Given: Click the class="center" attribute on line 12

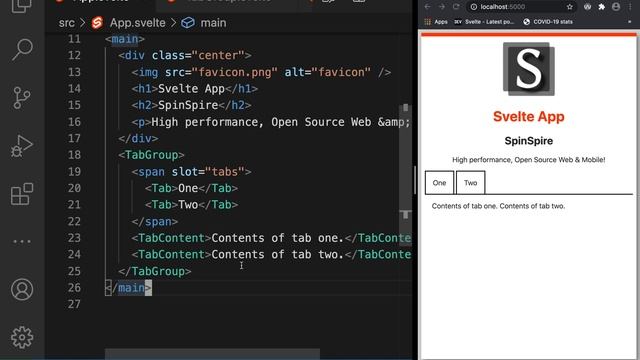Looking at the screenshot, I should click(x=198, y=56).
